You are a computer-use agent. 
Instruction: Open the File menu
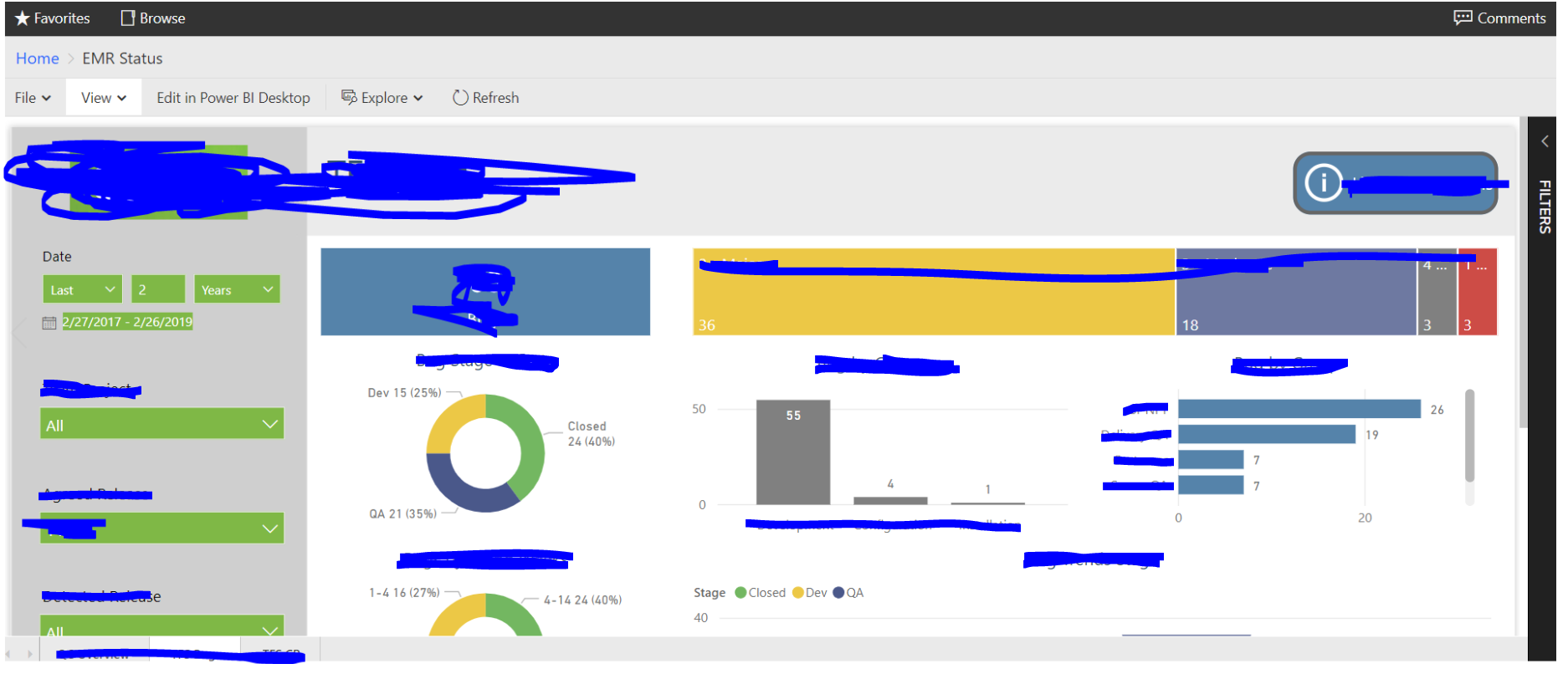(x=33, y=98)
